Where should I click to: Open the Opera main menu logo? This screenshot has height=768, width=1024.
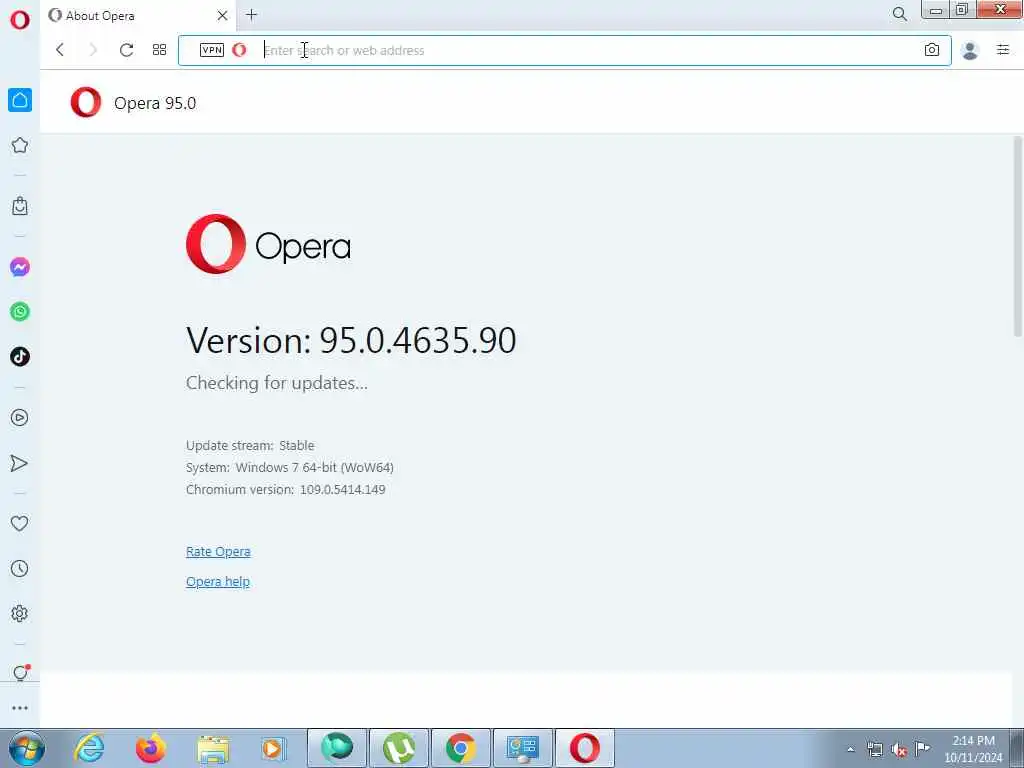click(20, 20)
